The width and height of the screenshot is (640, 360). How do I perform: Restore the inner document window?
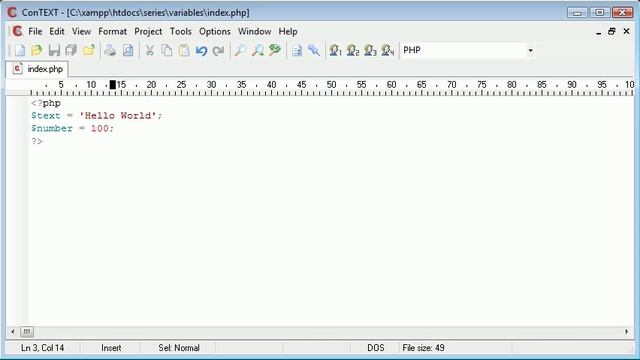coord(611,31)
